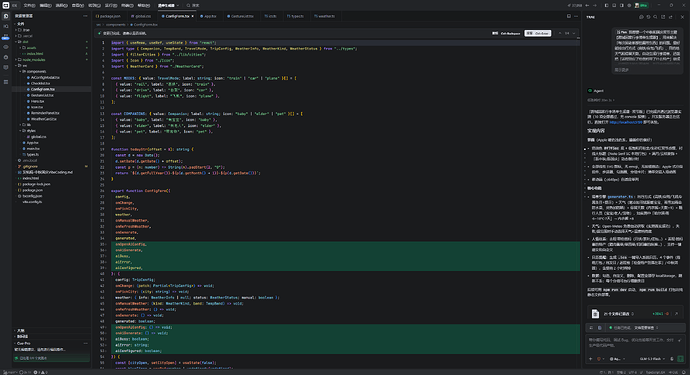Click the plus attach button in chat input
This screenshot has width=690, height=375.
click(591, 359)
